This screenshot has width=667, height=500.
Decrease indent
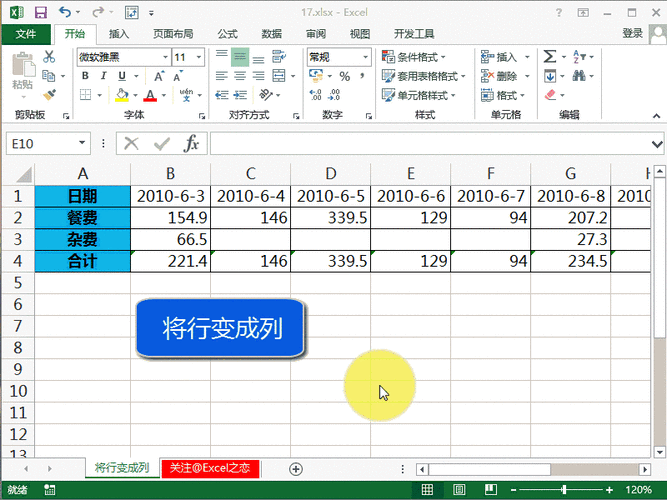pyautogui.click(x=222, y=94)
